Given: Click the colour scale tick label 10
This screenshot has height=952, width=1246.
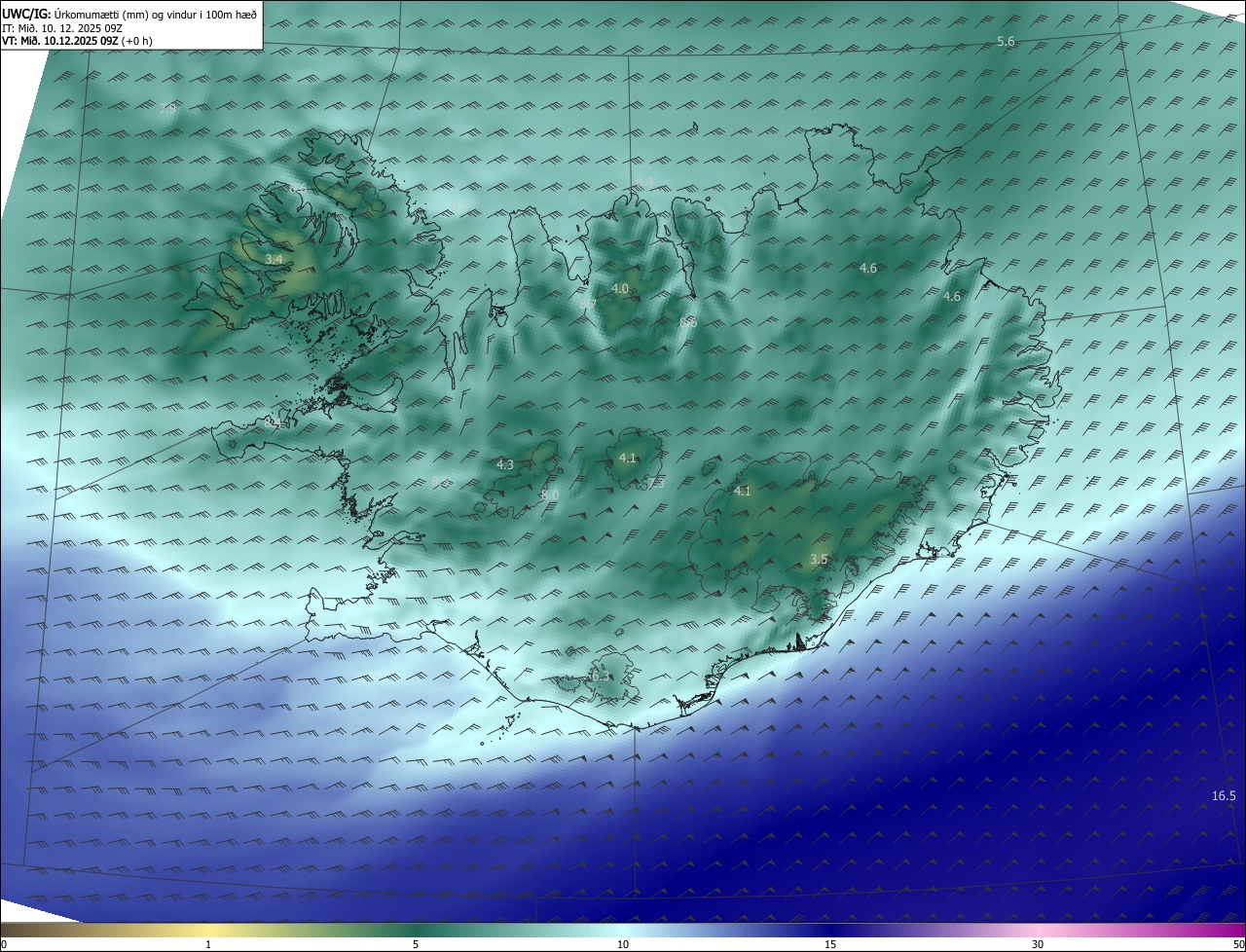Looking at the screenshot, I should 623,944.
